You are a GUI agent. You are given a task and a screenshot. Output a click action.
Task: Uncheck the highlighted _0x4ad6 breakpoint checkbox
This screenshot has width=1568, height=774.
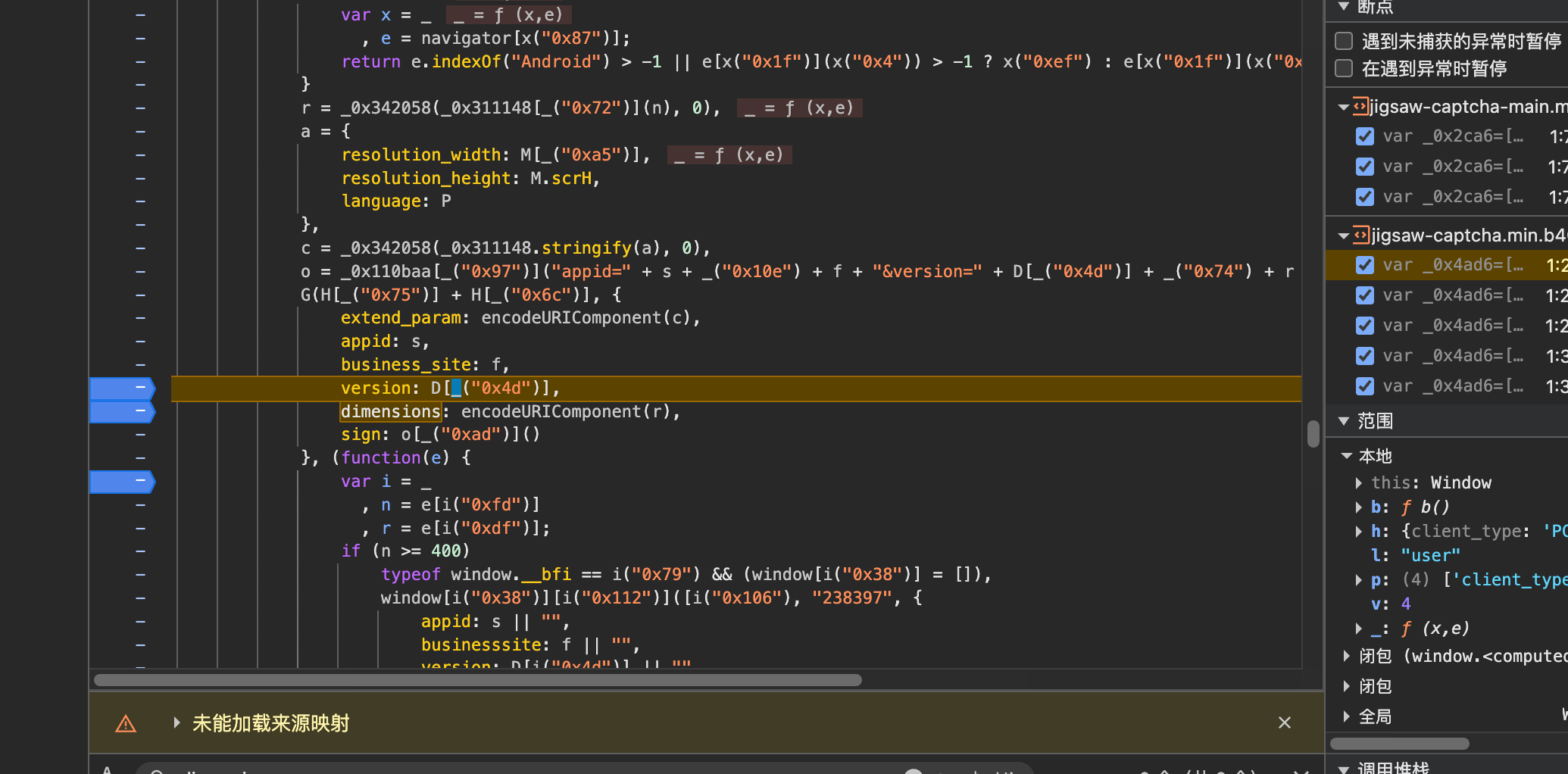[x=1365, y=265]
